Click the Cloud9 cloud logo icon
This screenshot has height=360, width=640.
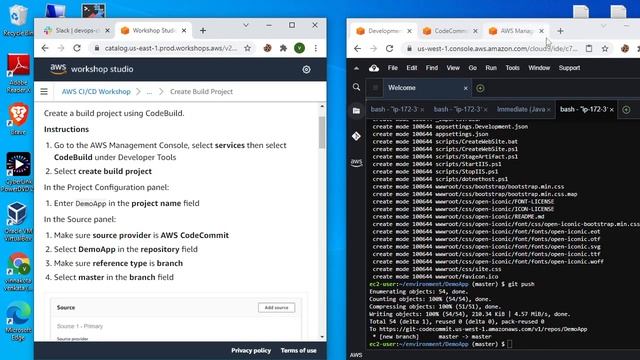click(x=374, y=68)
